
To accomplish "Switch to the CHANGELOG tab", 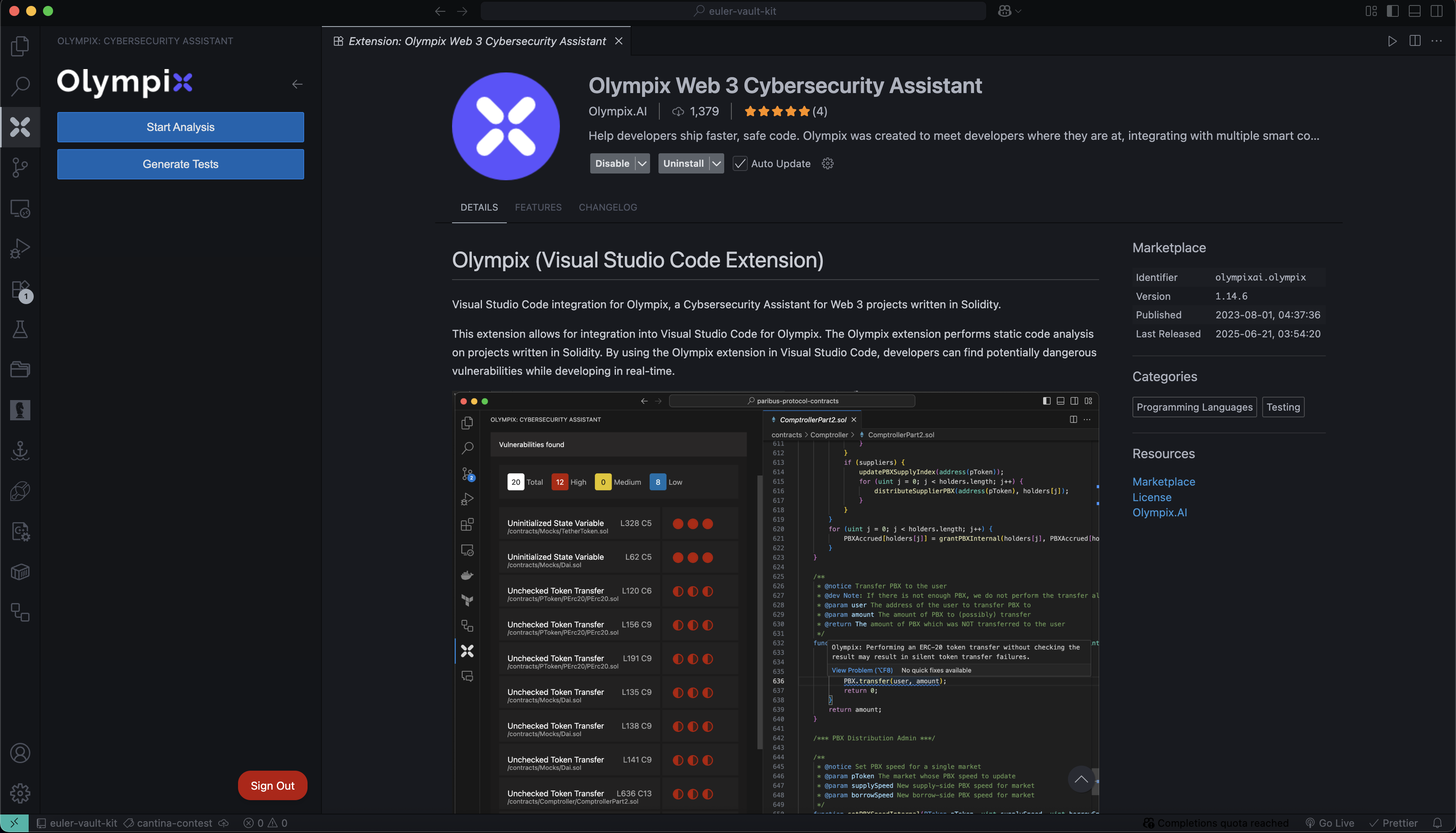I will [608, 207].
